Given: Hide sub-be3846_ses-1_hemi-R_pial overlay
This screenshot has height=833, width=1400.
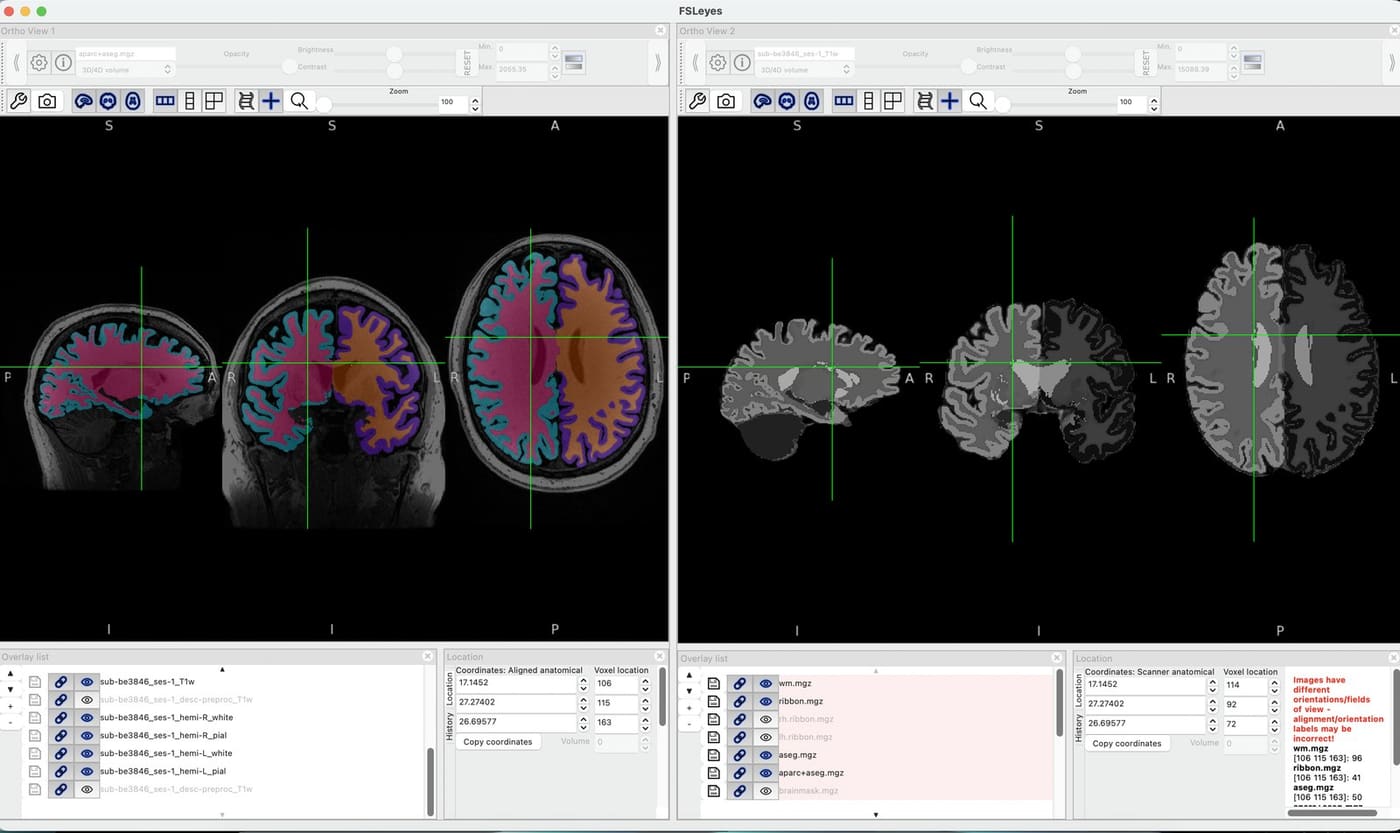Looking at the screenshot, I should [x=87, y=735].
